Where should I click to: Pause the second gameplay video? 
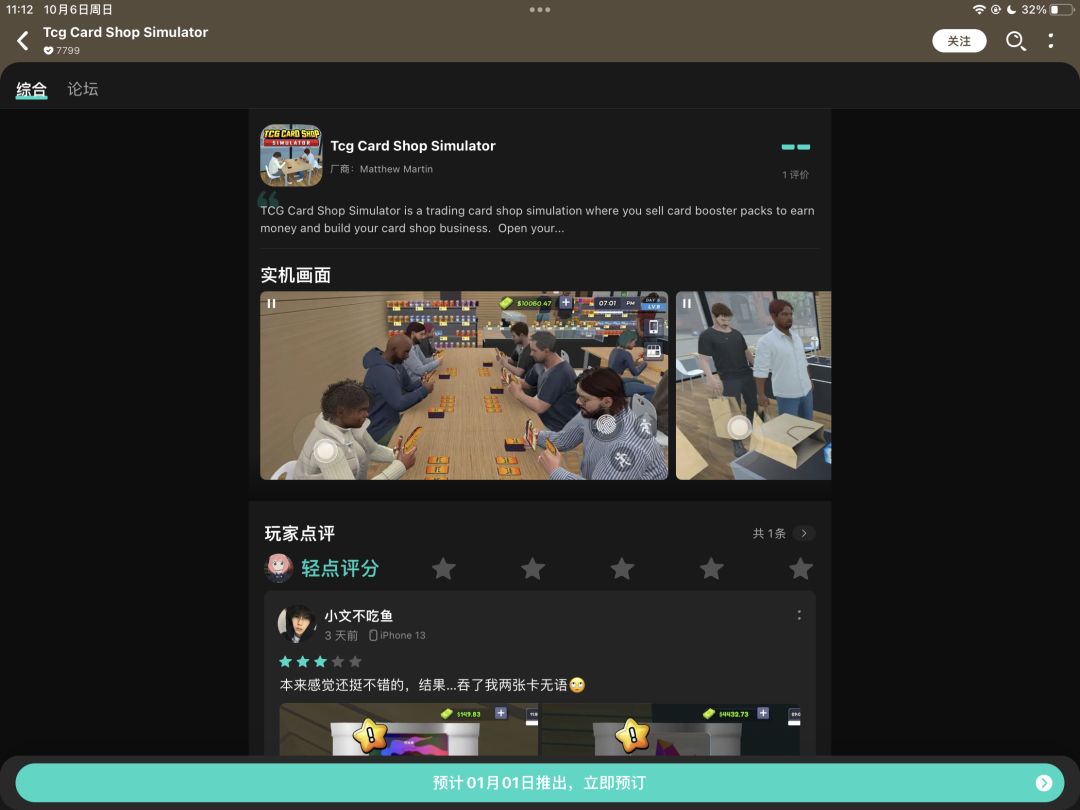coord(687,303)
